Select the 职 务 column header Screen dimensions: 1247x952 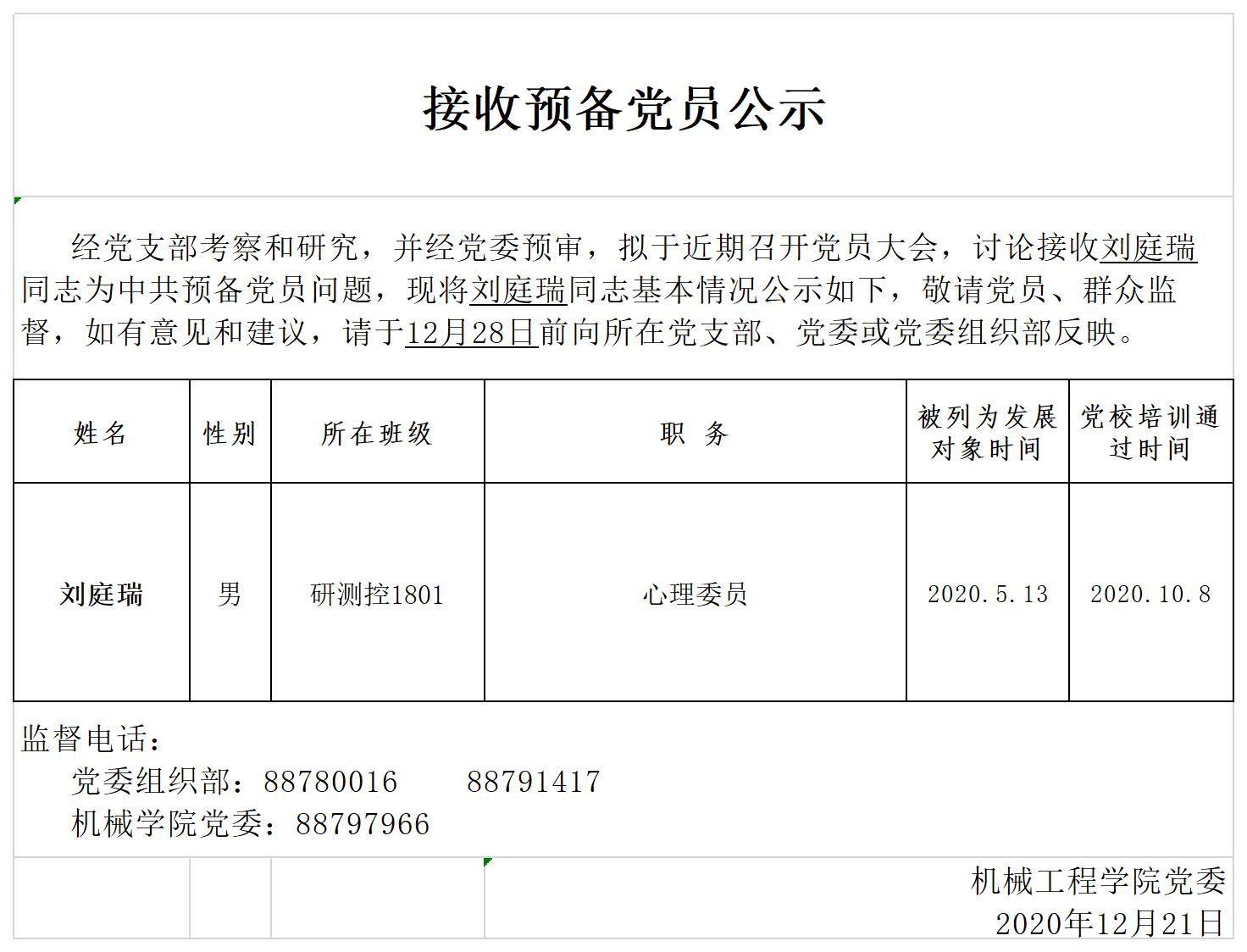(695, 433)
